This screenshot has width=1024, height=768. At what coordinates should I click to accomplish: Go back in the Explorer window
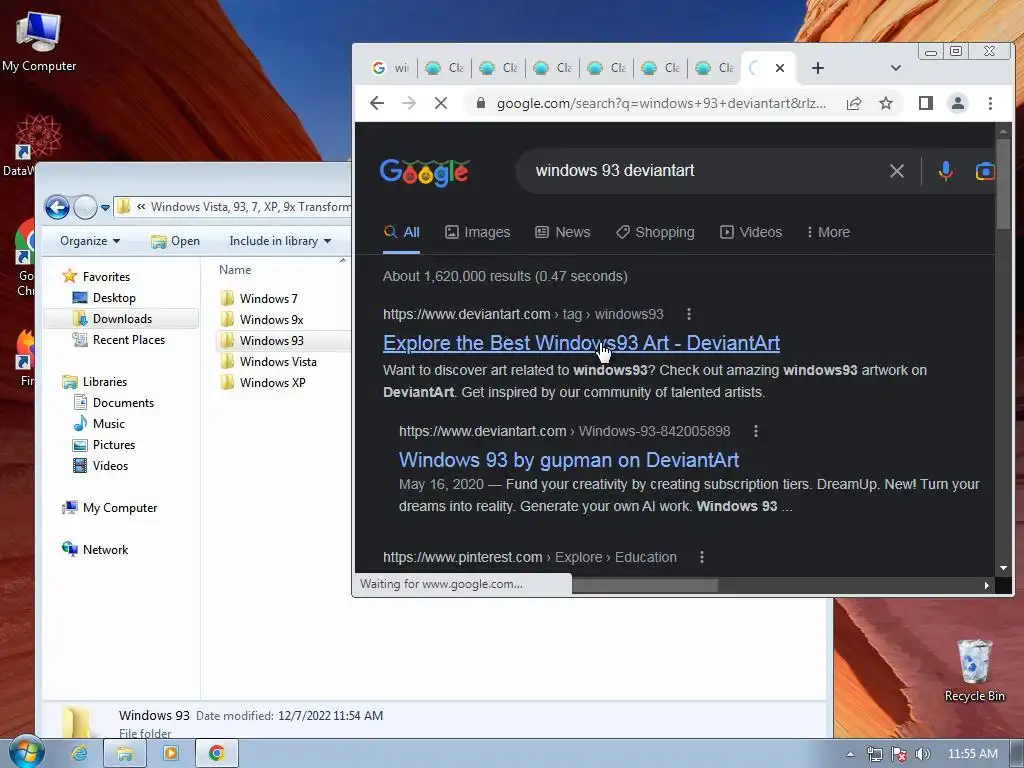[x=57, y=208]
